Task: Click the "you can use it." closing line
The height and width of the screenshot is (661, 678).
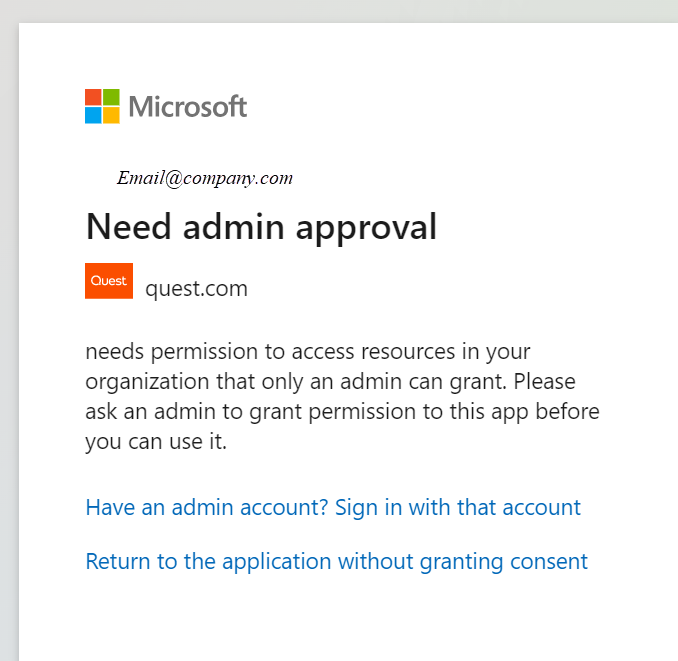Action: [x=156, y=442]
